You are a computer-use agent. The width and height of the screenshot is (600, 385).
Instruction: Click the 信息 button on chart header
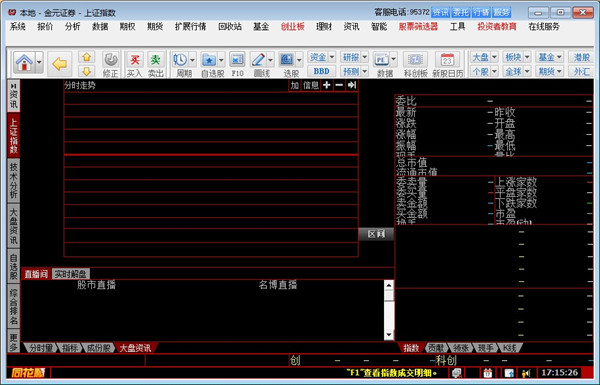point(311,85)
